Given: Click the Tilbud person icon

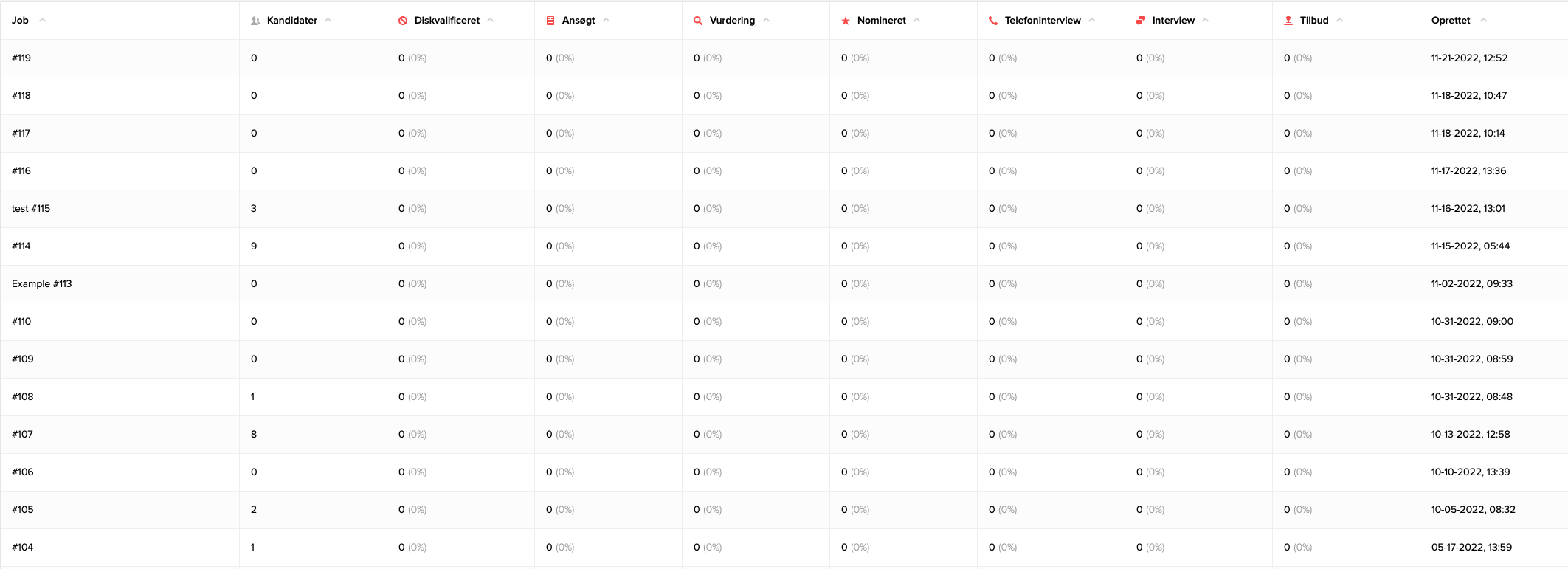Looking at the screenshot, I should (1288, 21).
